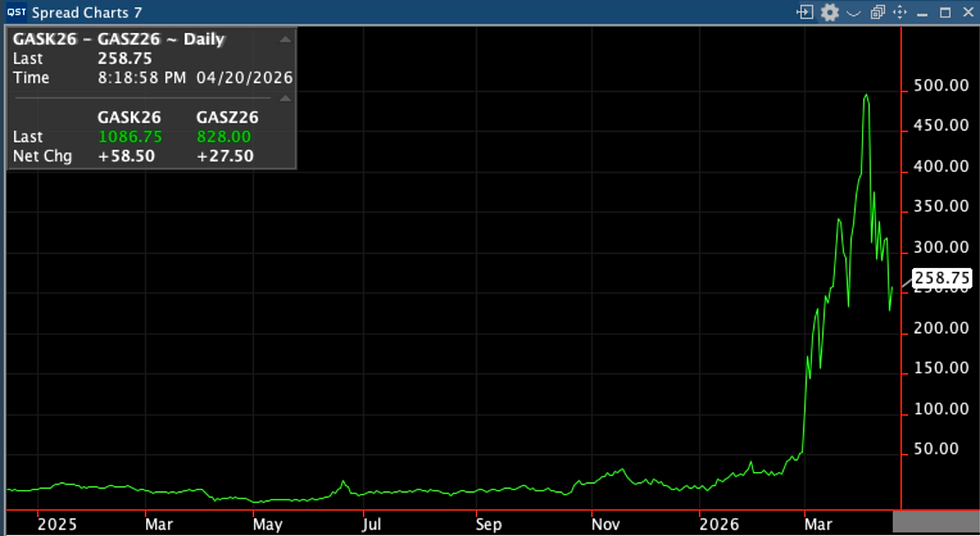The height and width of the screenshot is (536, 980).
Task: Click the GASK26 - GASZ26 ~ Daily title
Action: [x=119, y=39]
